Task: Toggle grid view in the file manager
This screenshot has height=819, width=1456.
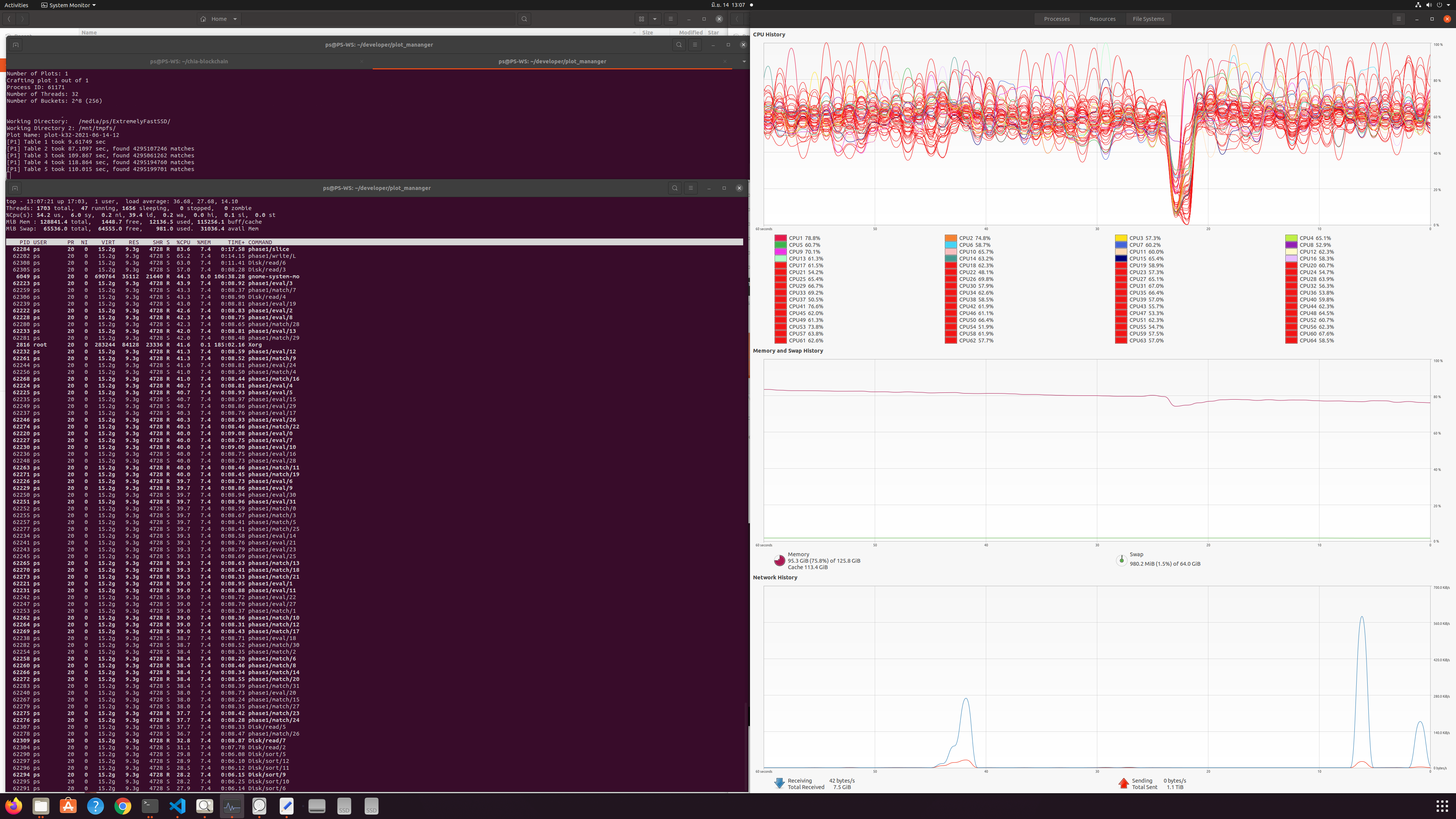Action: point(642,19)
